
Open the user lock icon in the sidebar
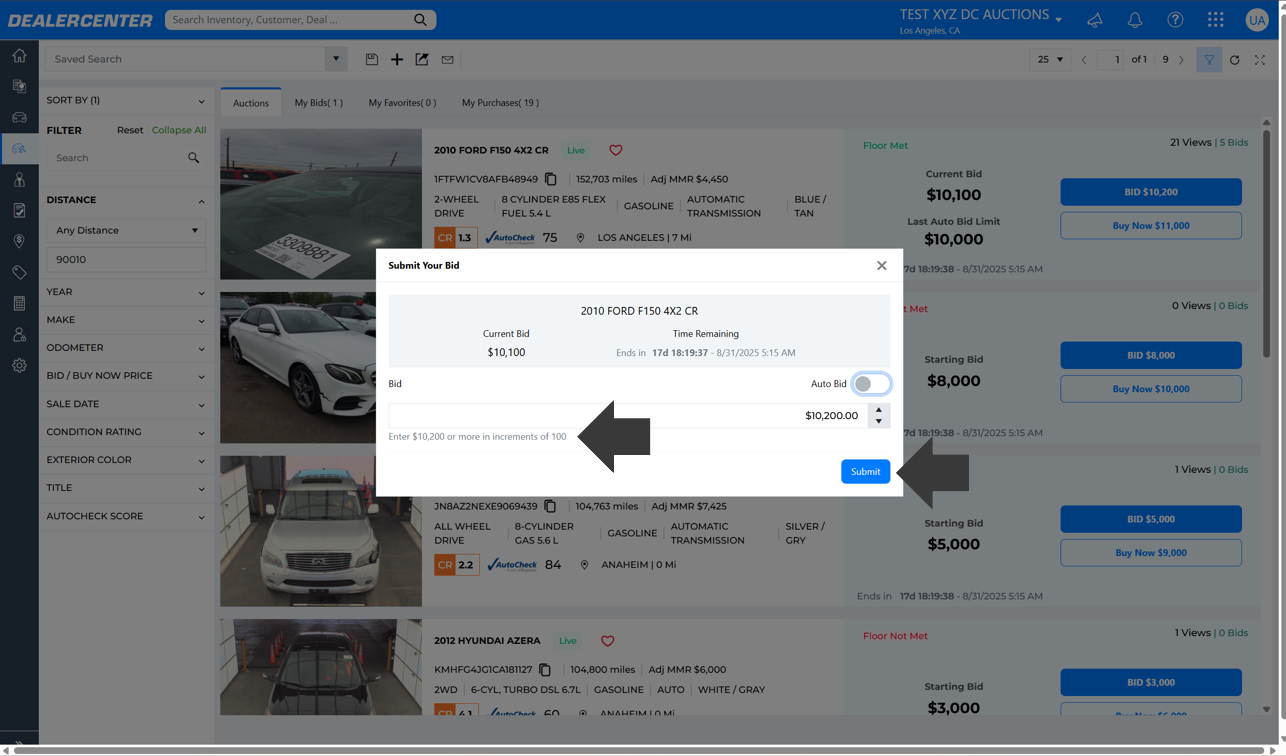(x=19, y=335)
